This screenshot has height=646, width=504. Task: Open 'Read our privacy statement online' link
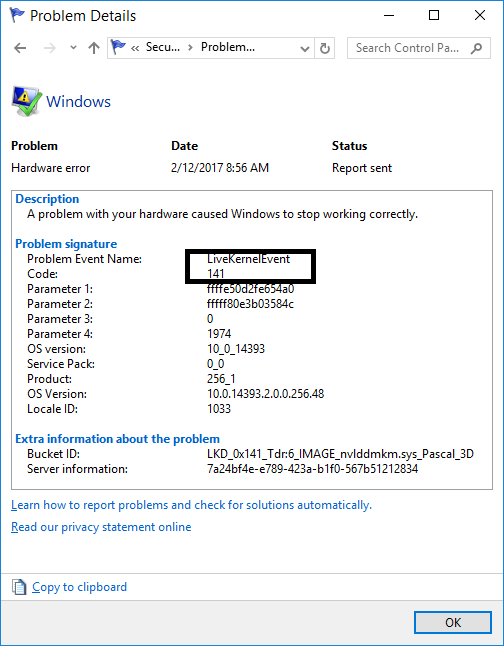(x=101, y=527)
